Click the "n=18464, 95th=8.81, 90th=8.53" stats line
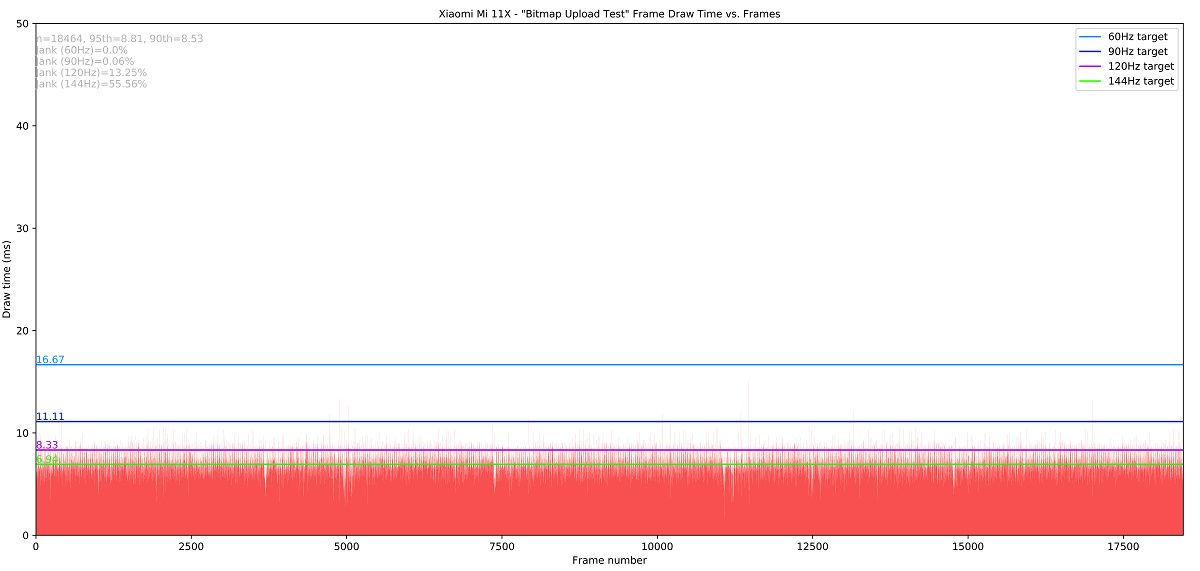This screenshot has width=1200, height=571. 119,39
